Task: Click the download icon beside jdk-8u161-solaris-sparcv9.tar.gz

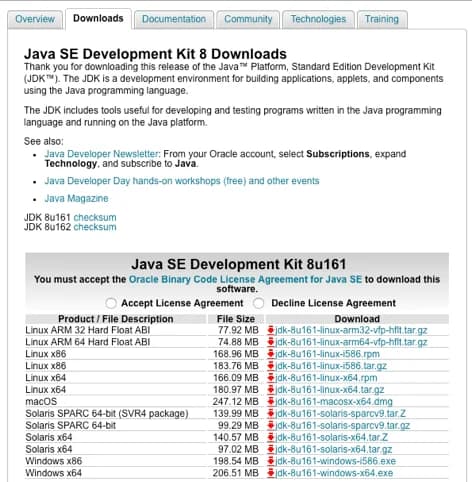Action: coord(271,426)
